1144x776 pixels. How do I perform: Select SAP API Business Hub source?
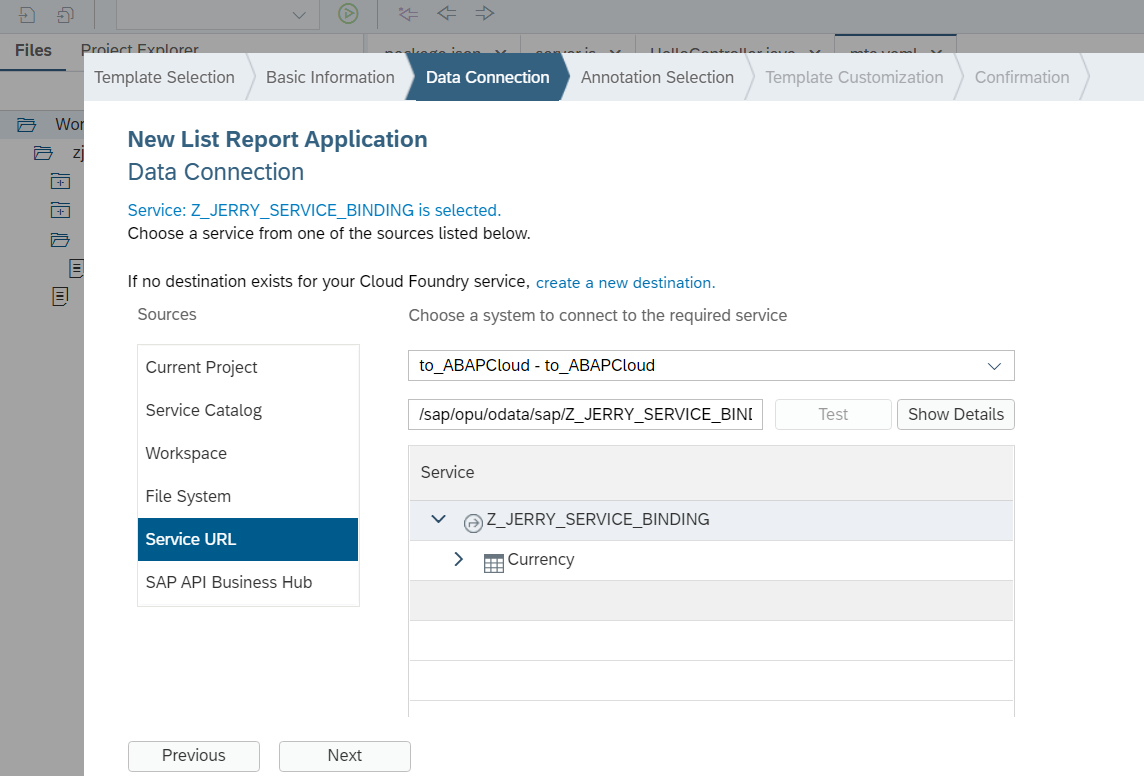[x=248, y=583]
